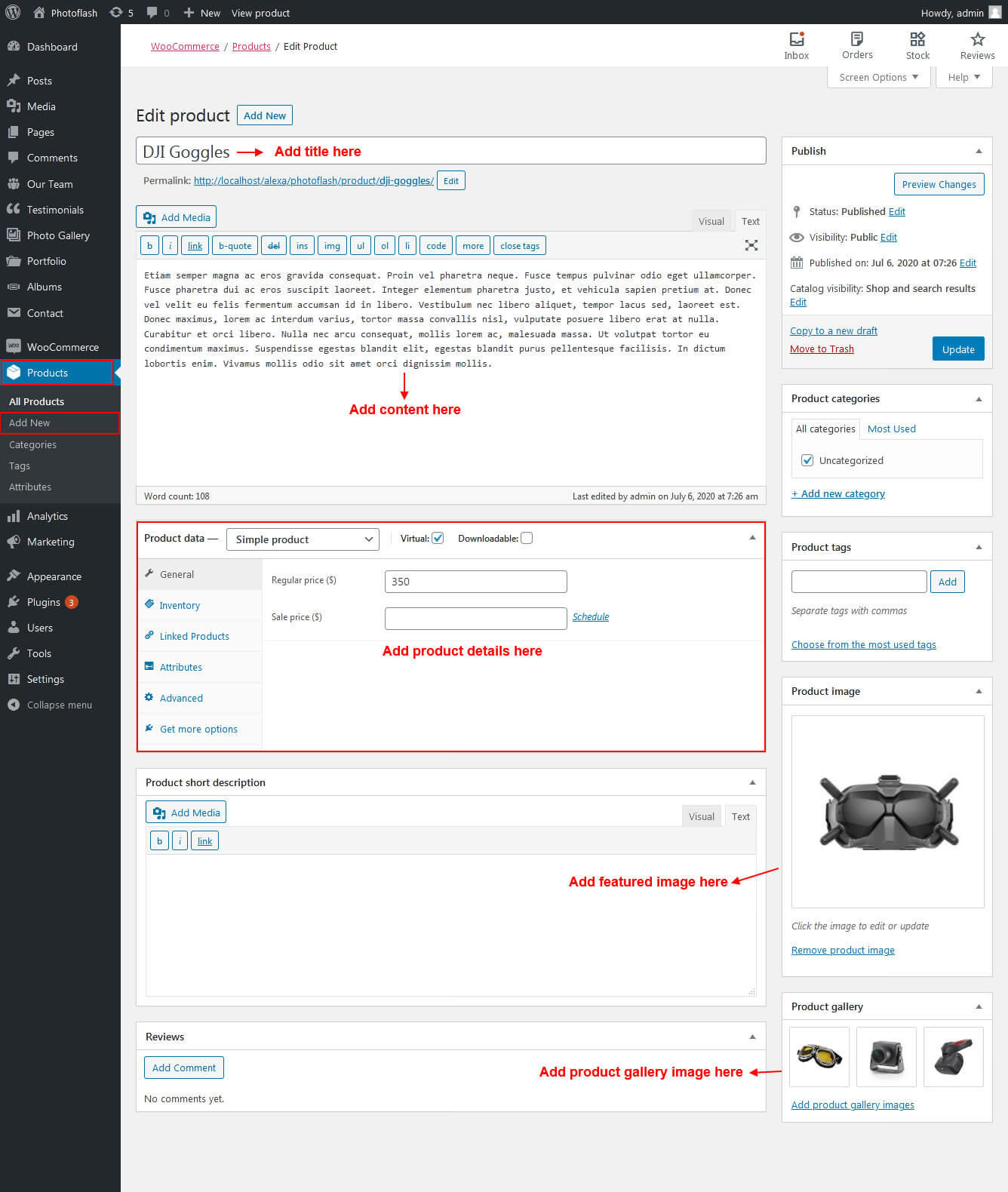Open the Linked Products tab
Screen dimensions: 1008x1192
click(200, 636)
